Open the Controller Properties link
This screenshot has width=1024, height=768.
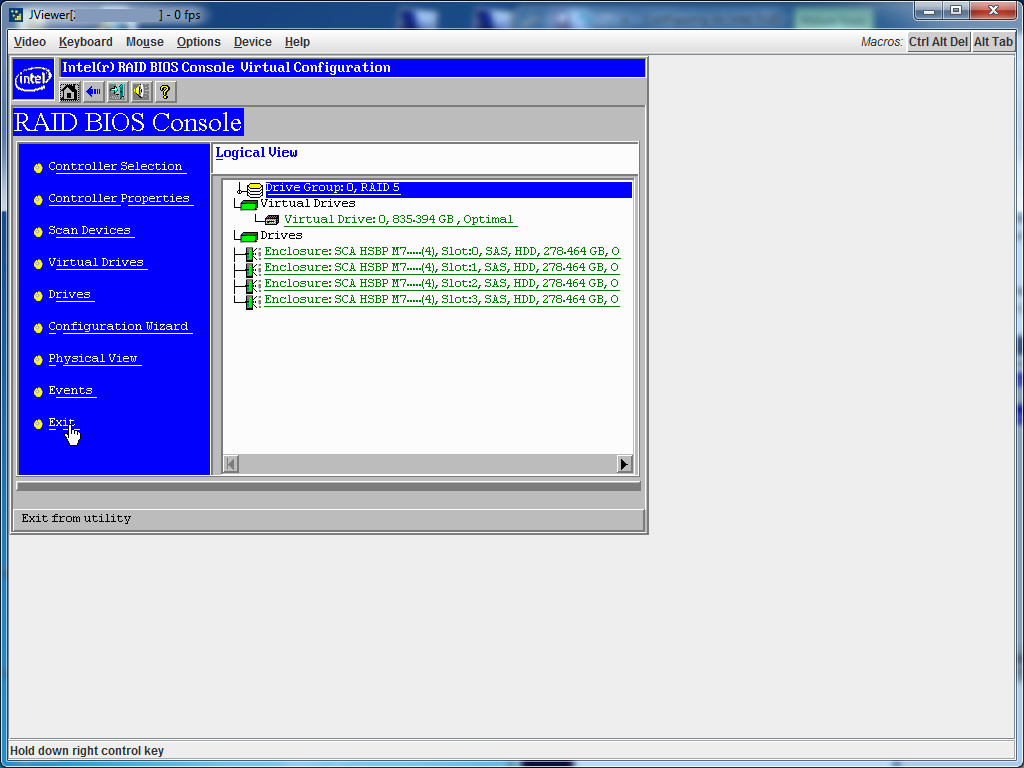coord(119,198)
